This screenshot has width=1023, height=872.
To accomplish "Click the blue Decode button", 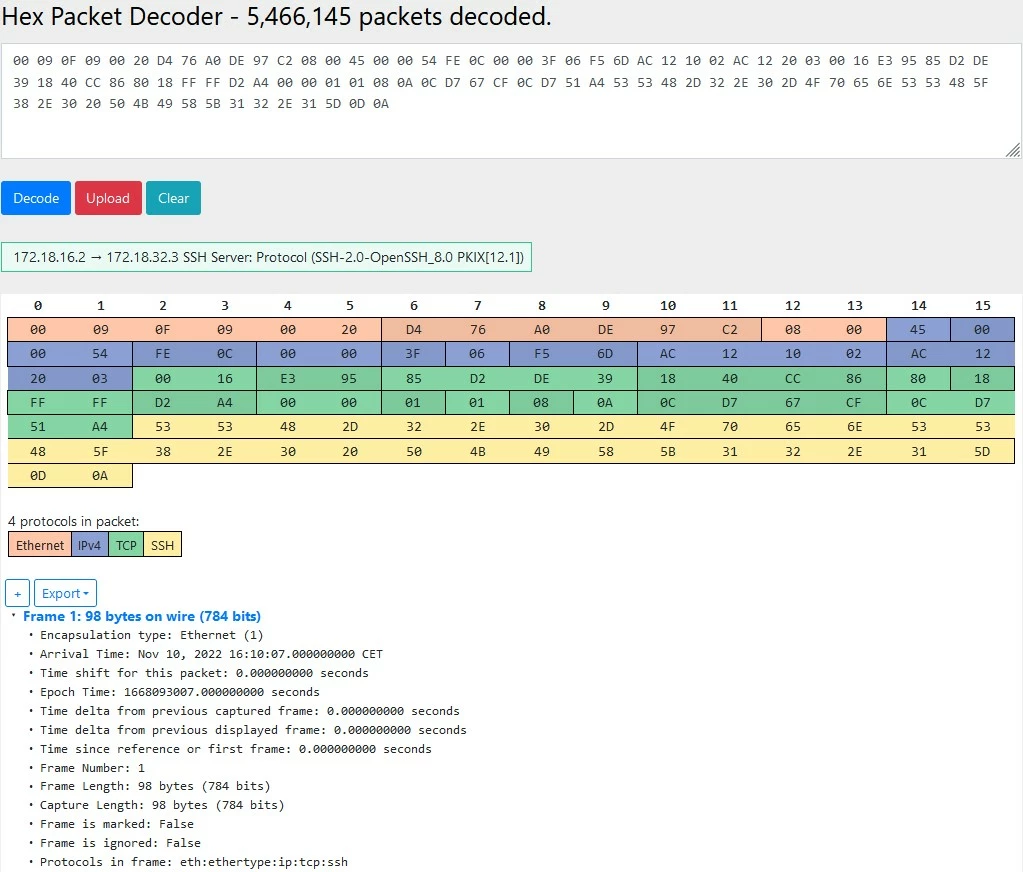I will pos(36,198).
